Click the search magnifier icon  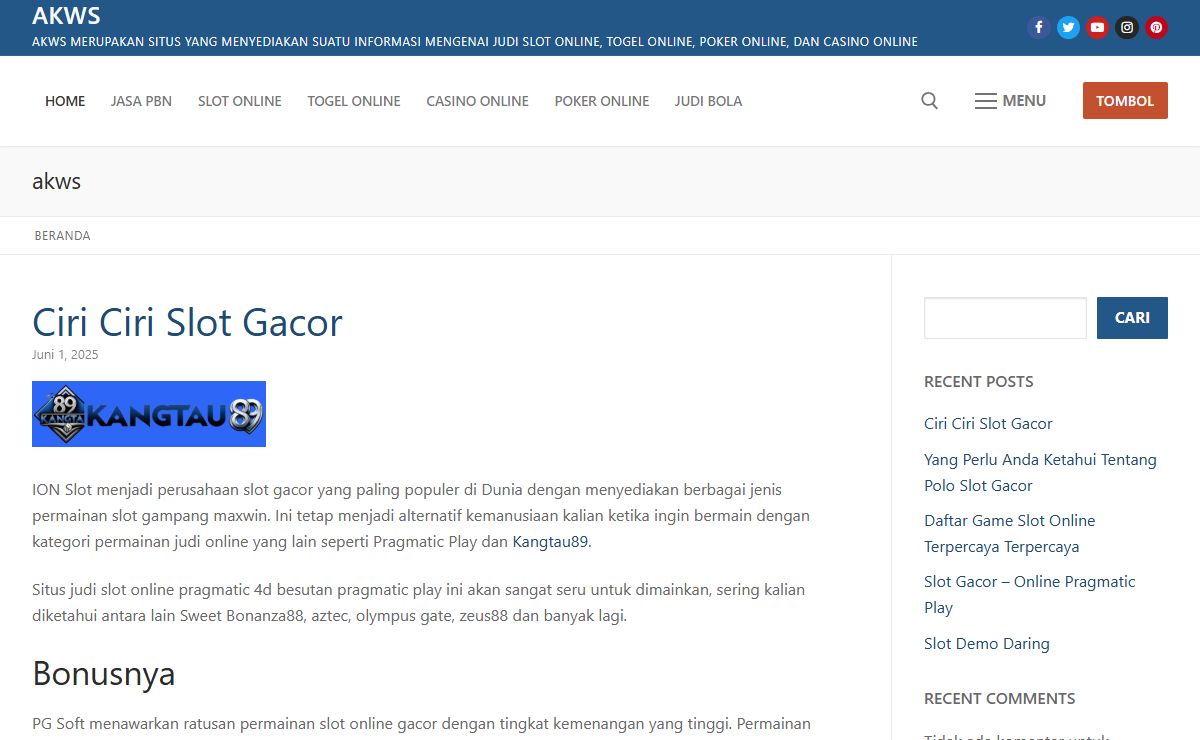coord(929,101)
